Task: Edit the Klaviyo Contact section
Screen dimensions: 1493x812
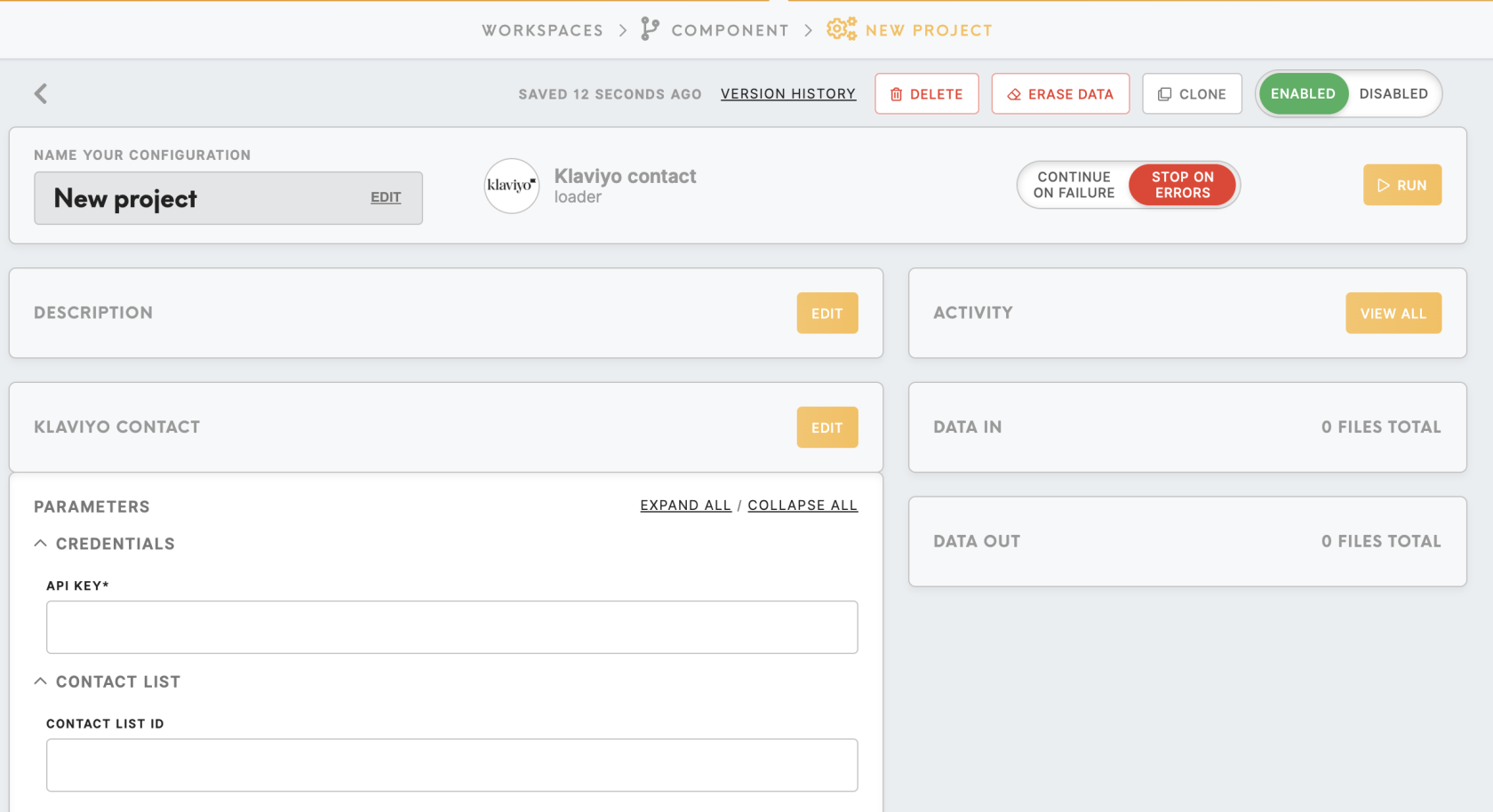Action: click(x=826, y=427)
